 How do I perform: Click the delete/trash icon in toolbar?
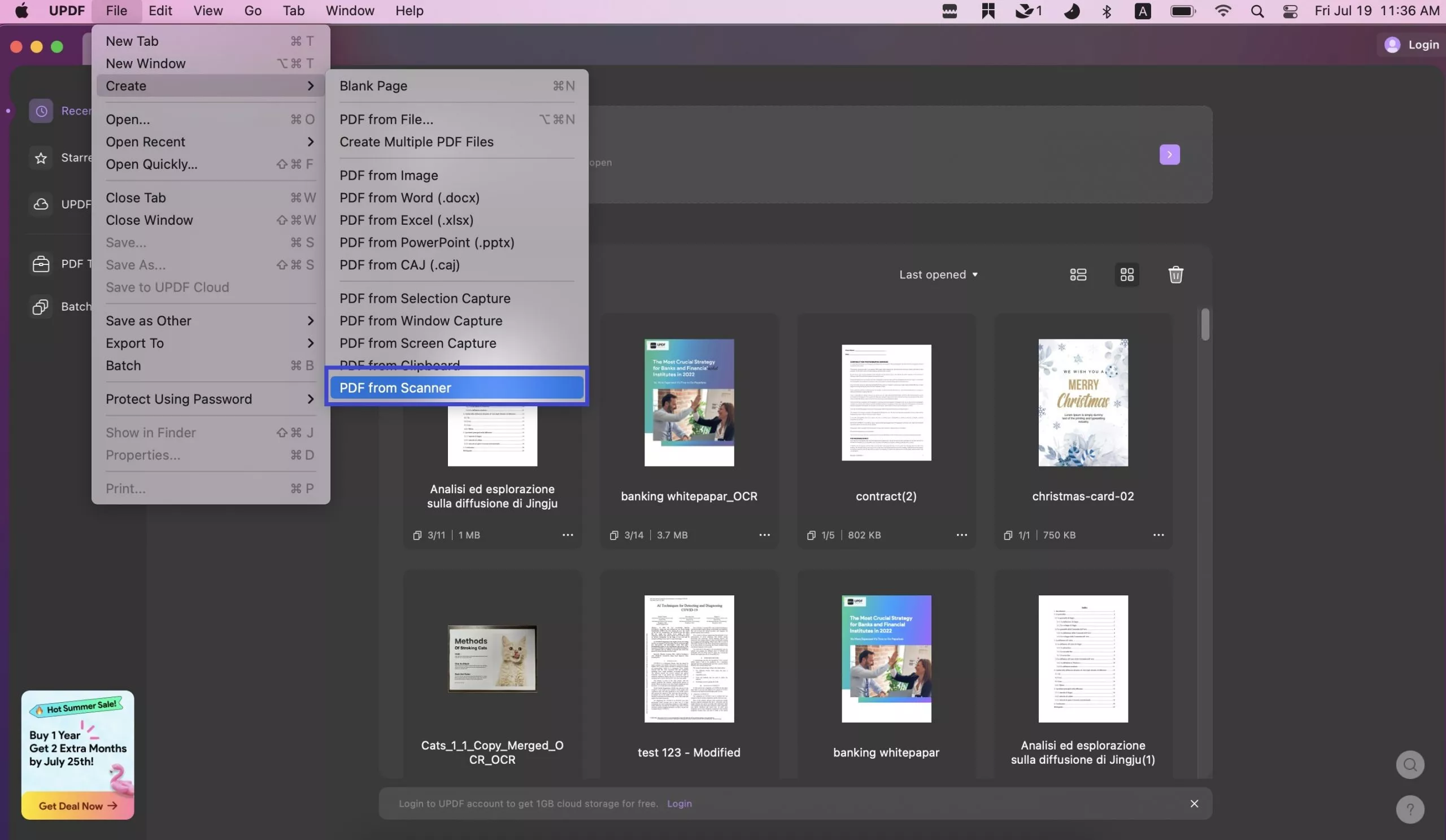1174,275
